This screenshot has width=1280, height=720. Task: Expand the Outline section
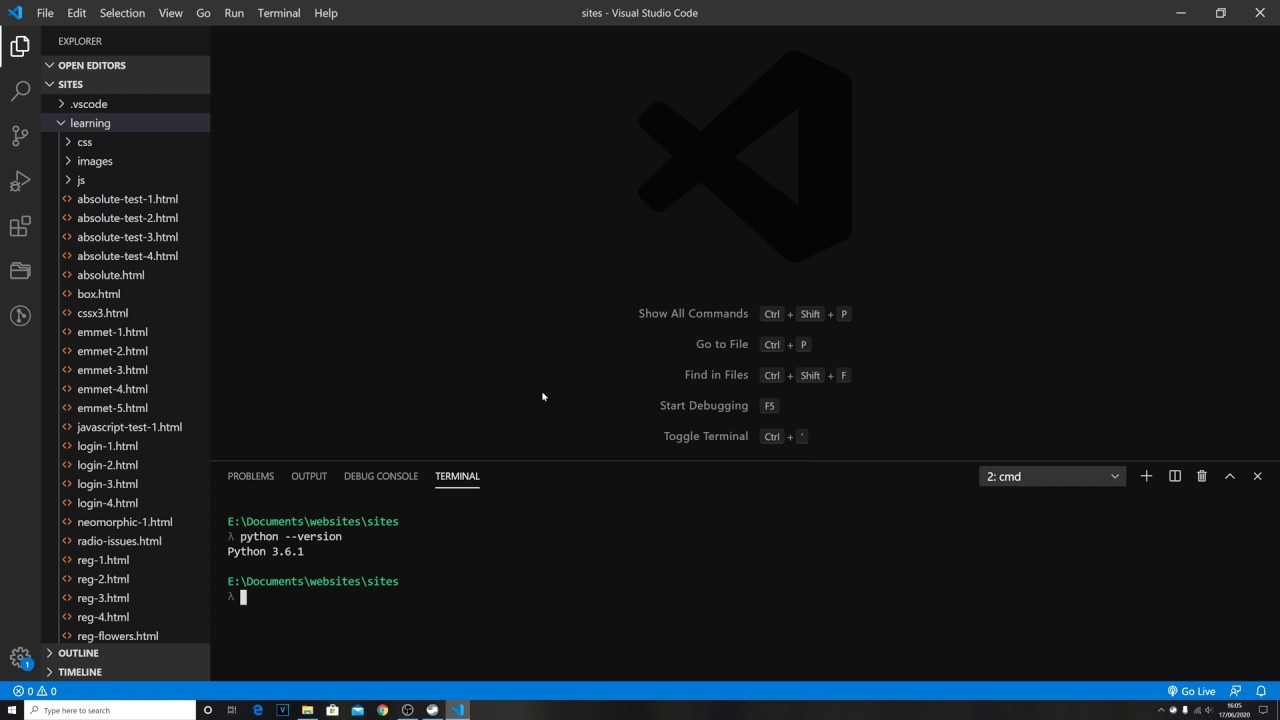(126, 653)
